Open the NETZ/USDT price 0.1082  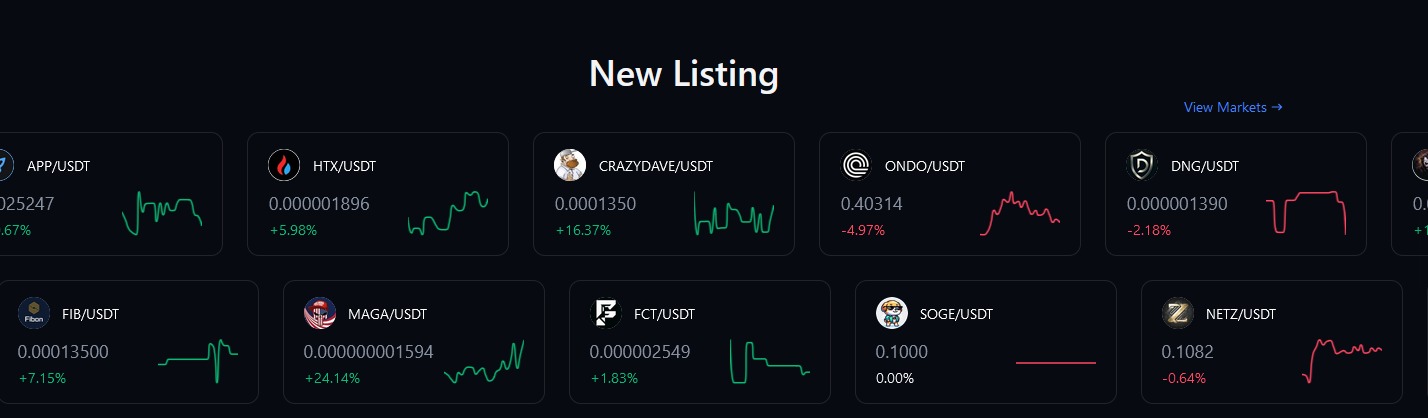point(1187,352)
